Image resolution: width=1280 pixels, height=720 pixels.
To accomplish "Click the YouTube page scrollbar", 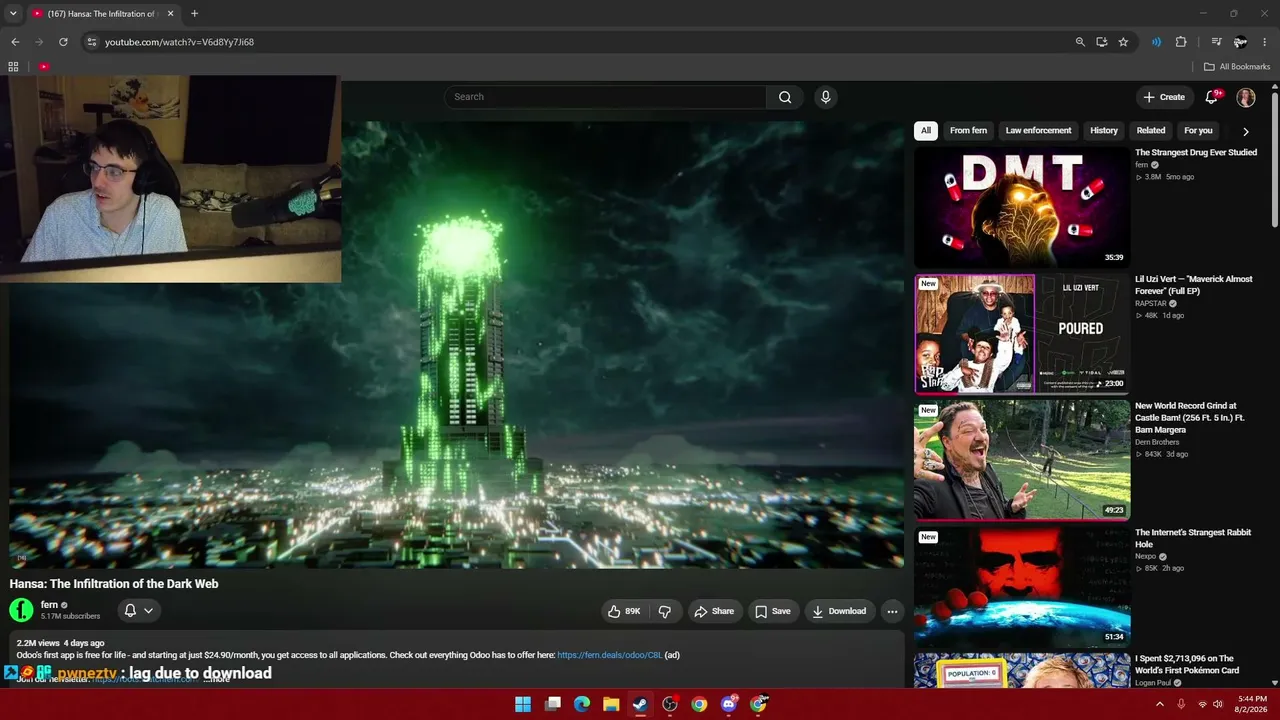I will [x=1275, y=160].
